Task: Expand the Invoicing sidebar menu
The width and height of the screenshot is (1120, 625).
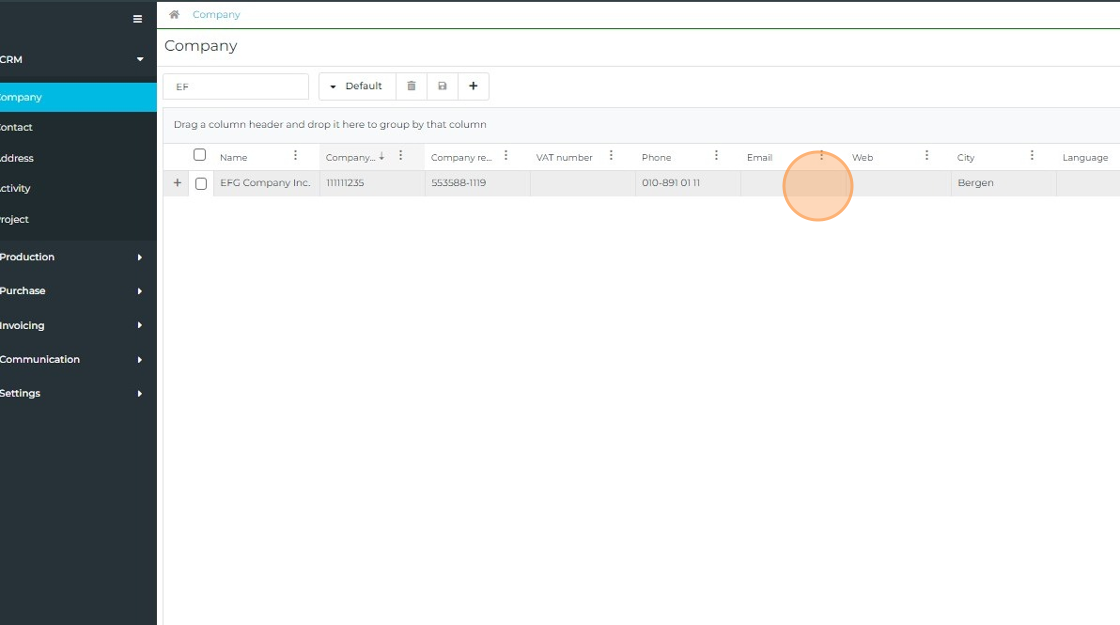Action: 70,325
